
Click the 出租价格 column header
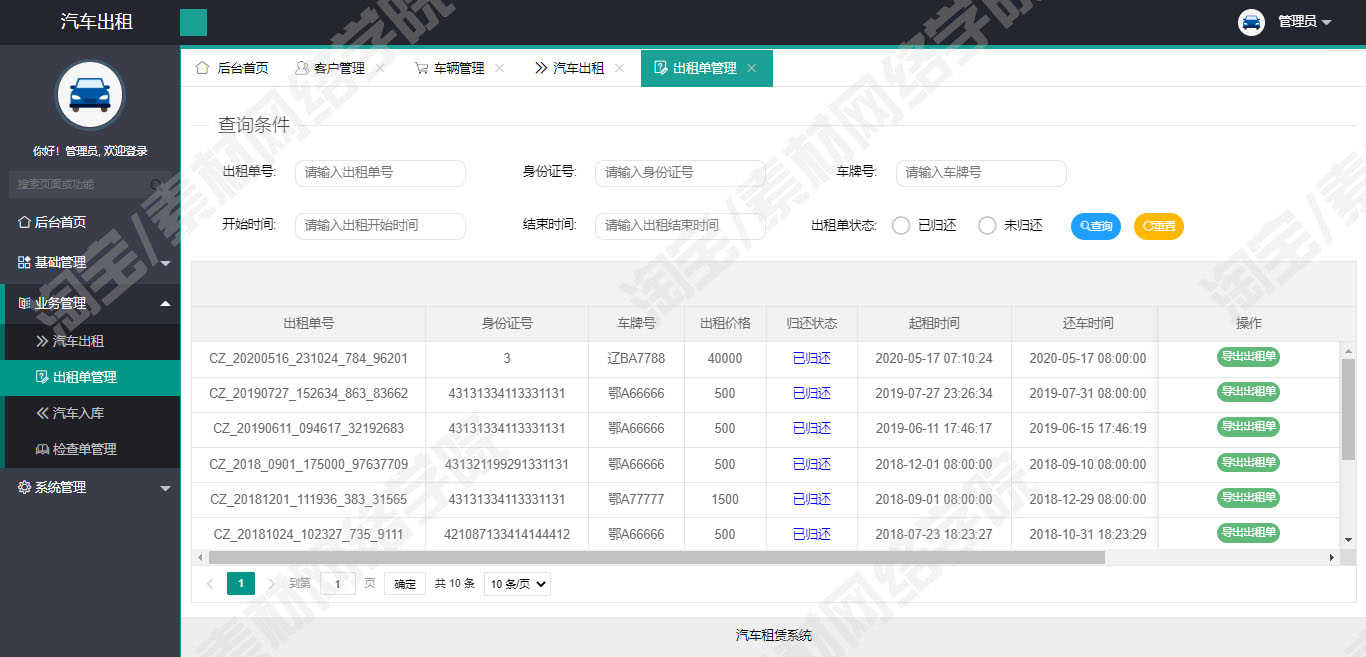(x=725, y=323)
